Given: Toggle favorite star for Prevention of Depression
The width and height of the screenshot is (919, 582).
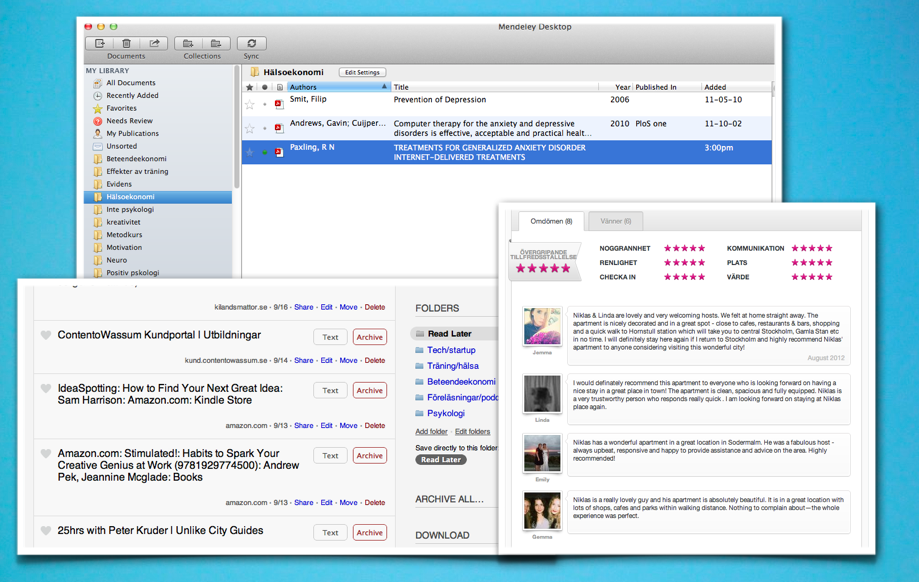Looking at the screenshot, I should point(250,103).
